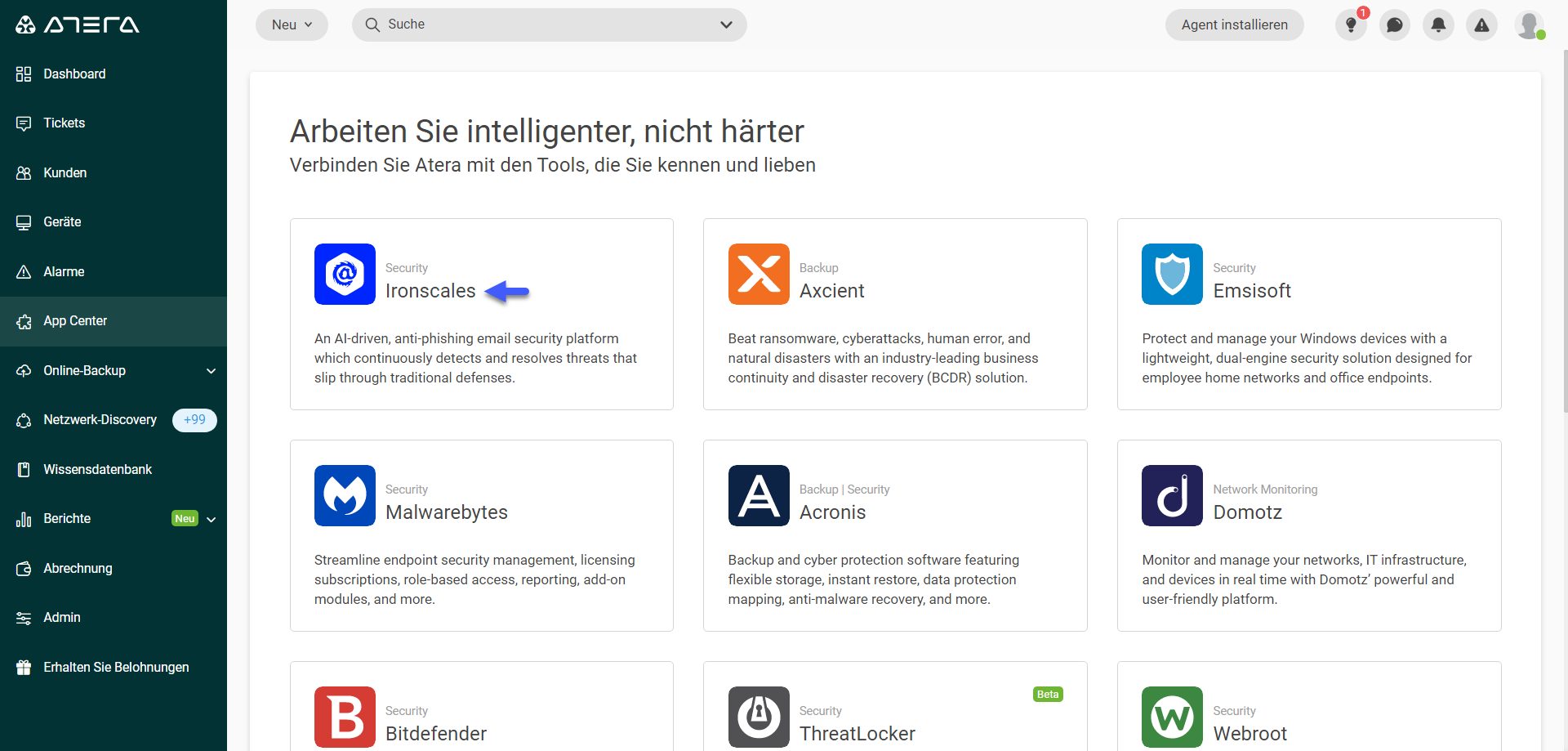The image size is (1568, 751).
Task: Open the alerts triangle icon in header
Action: 1481,25
